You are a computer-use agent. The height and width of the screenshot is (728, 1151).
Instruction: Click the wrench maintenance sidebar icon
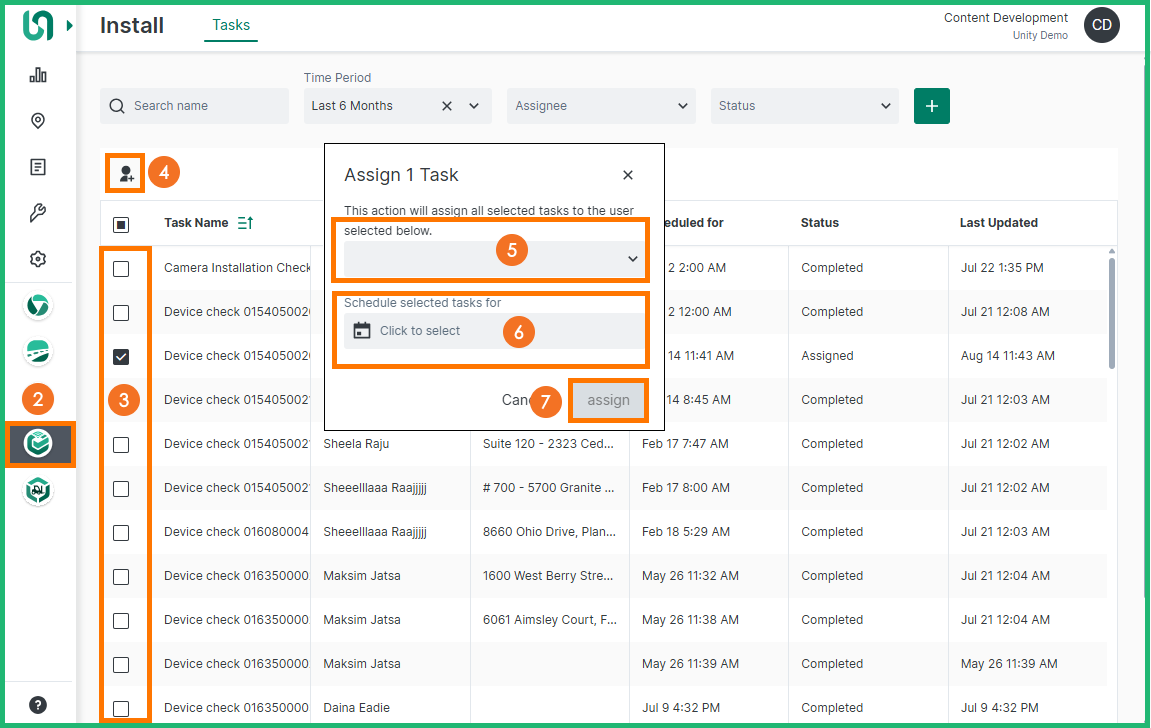click(38, 213)
